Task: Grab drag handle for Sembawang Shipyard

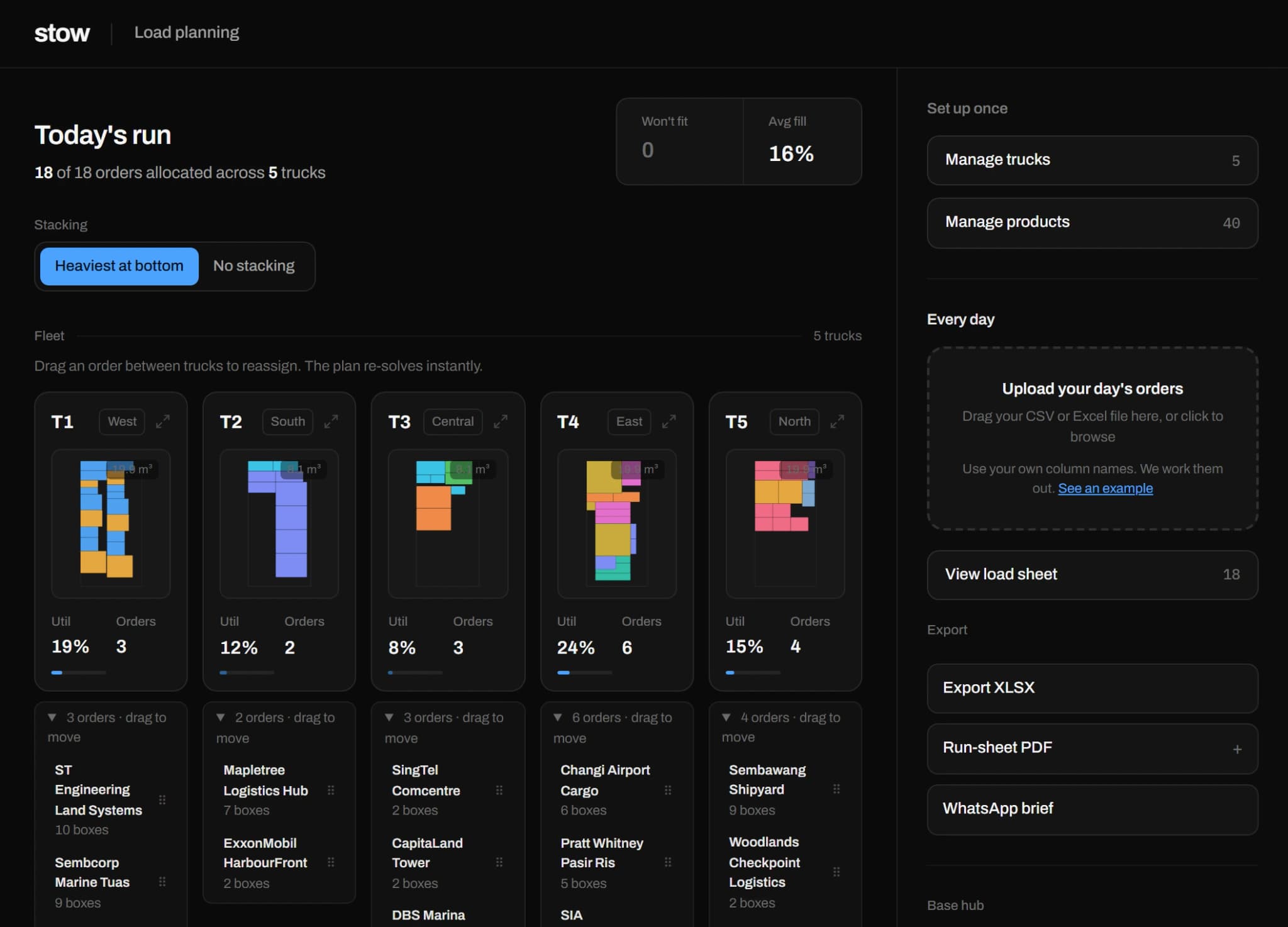Action: coord(836,789)
